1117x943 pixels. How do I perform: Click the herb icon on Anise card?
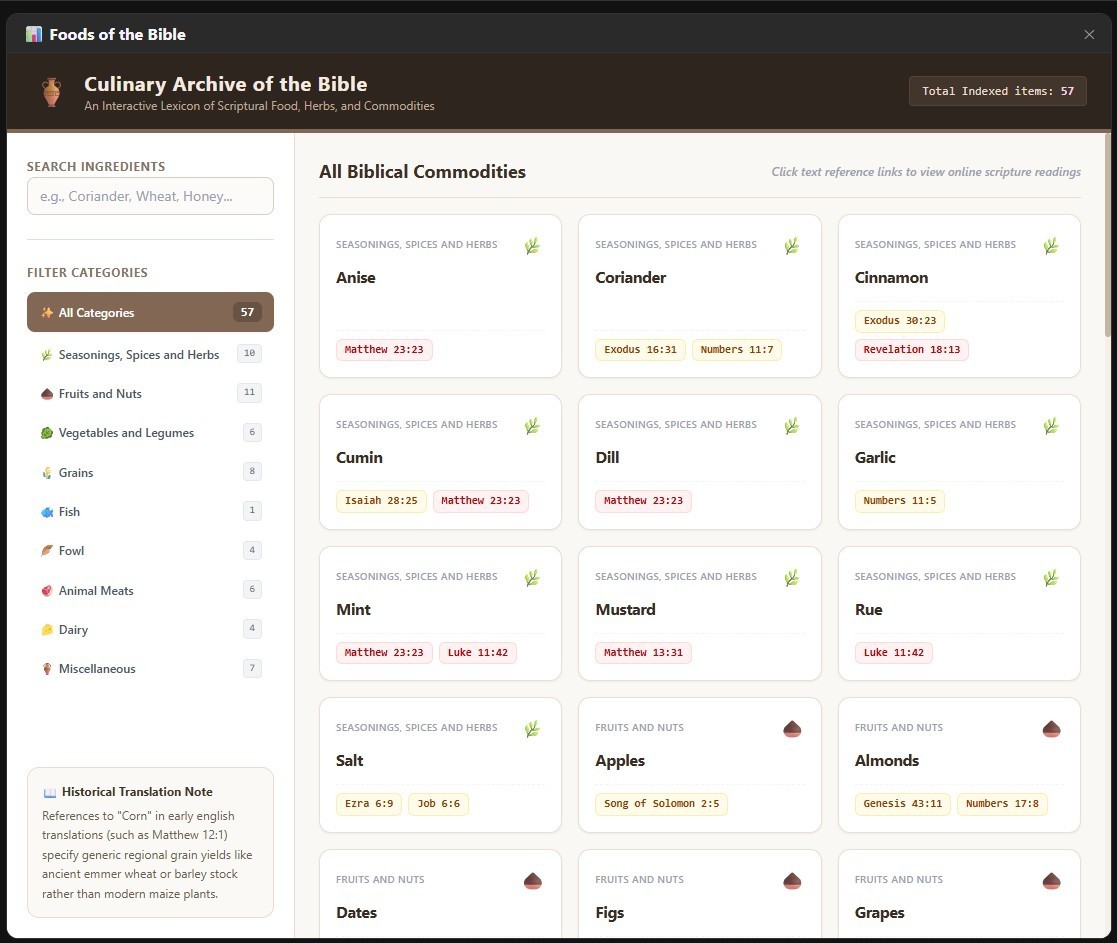[532, 246]
